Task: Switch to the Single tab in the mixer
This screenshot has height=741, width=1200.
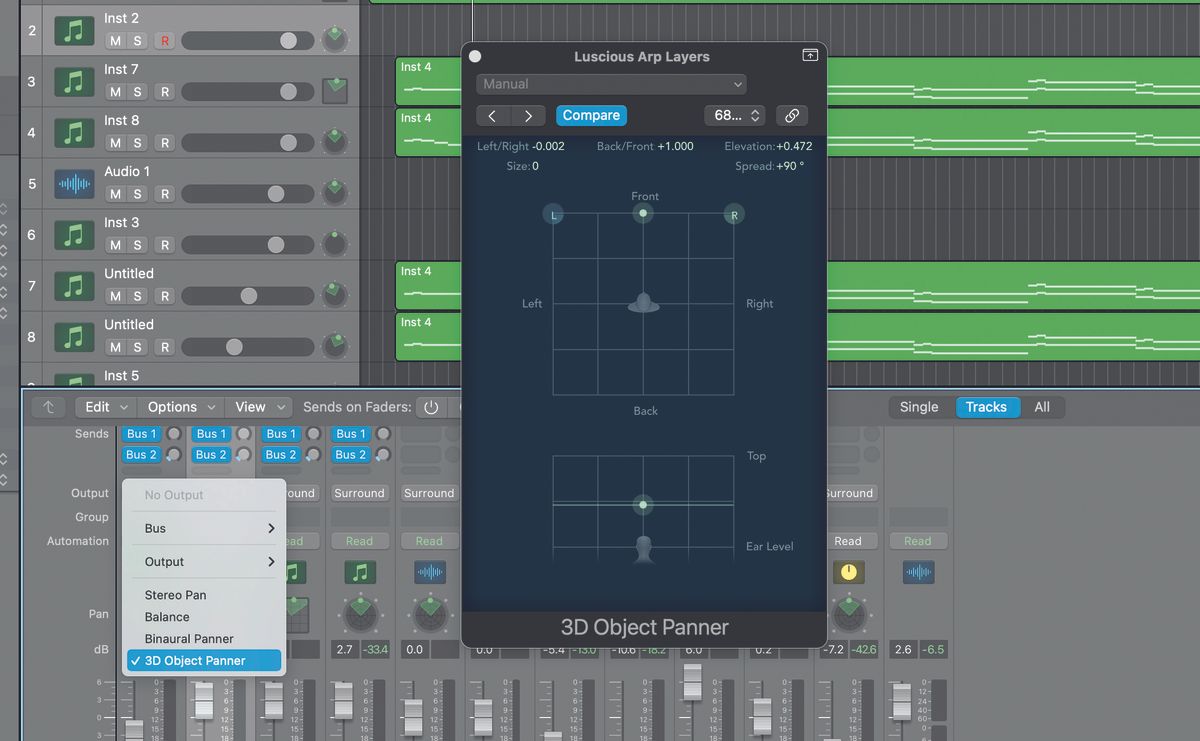Action: coord(919,407)
